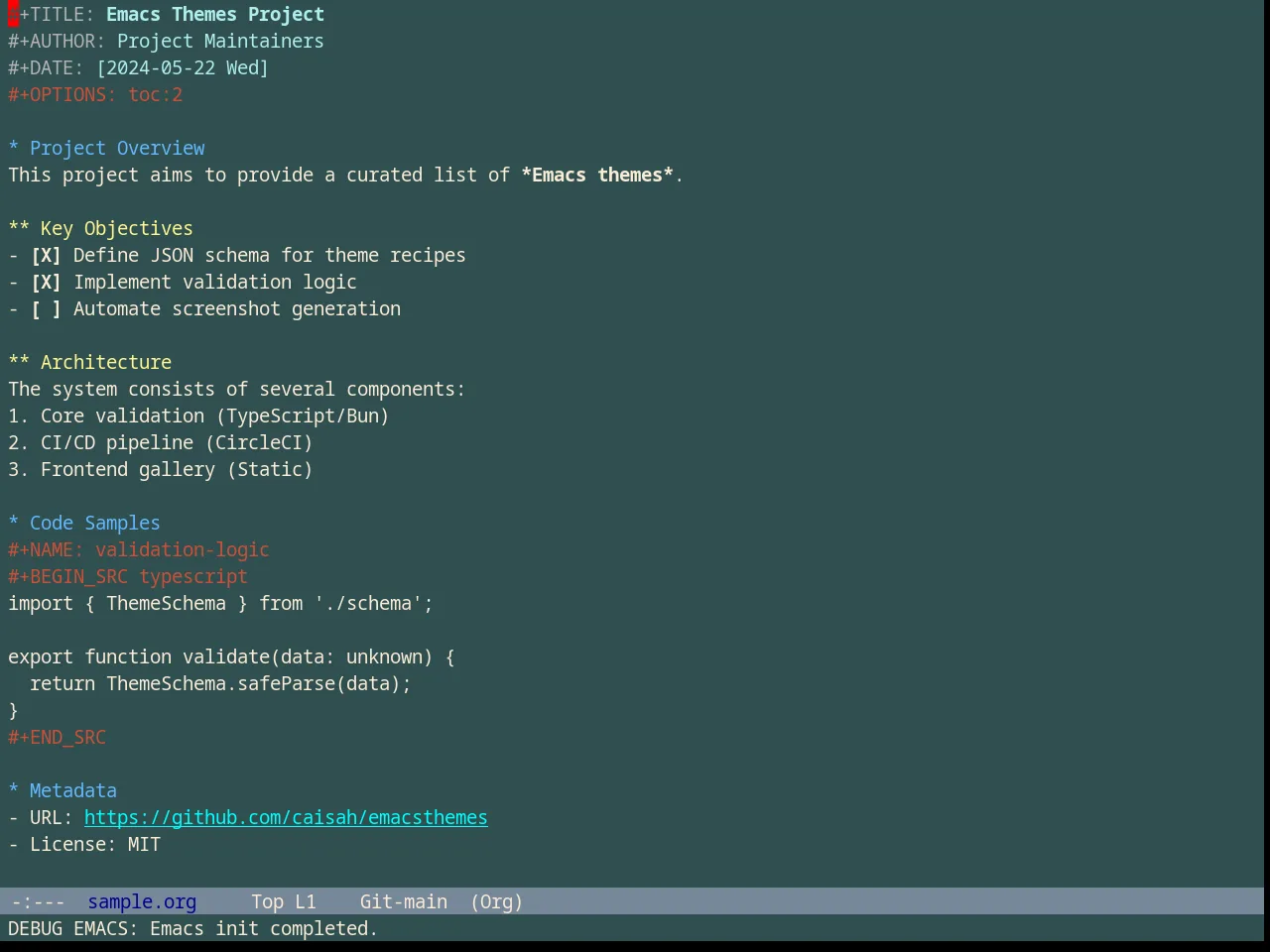Click the 'return ThemeSchema.safeParse(data);' line

point(220,683)
